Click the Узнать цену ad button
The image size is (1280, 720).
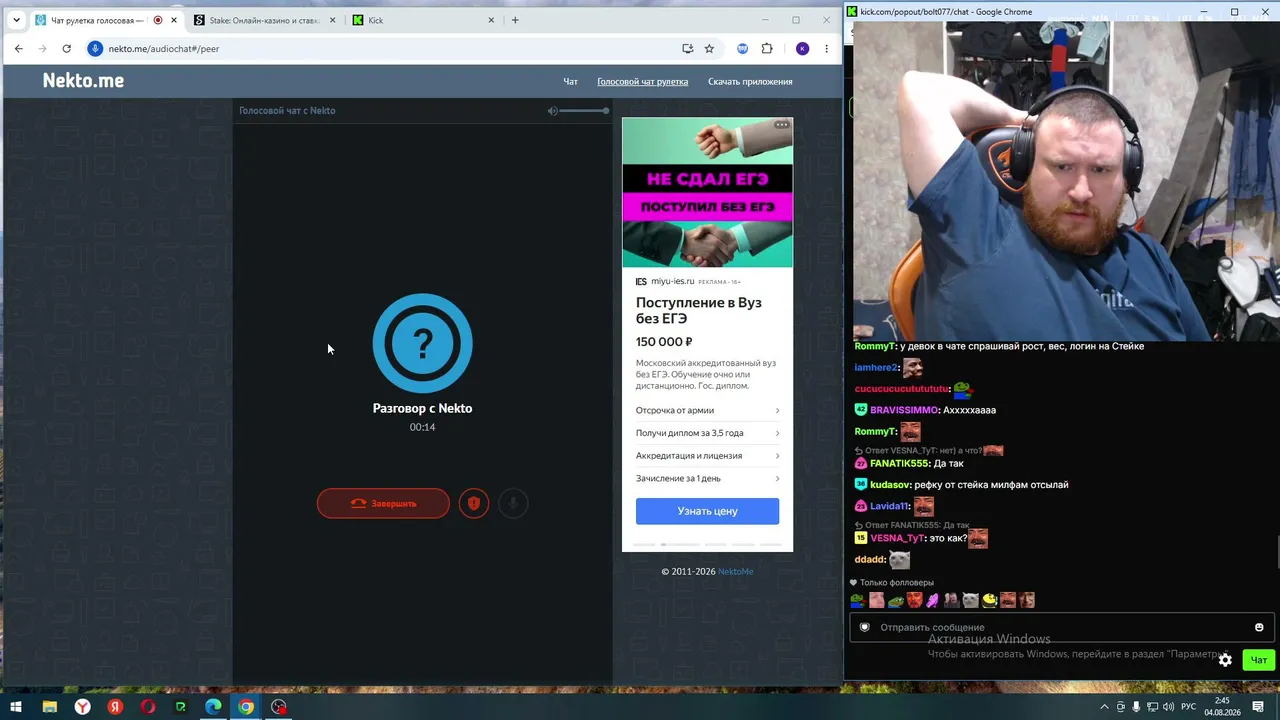(707, 511)
